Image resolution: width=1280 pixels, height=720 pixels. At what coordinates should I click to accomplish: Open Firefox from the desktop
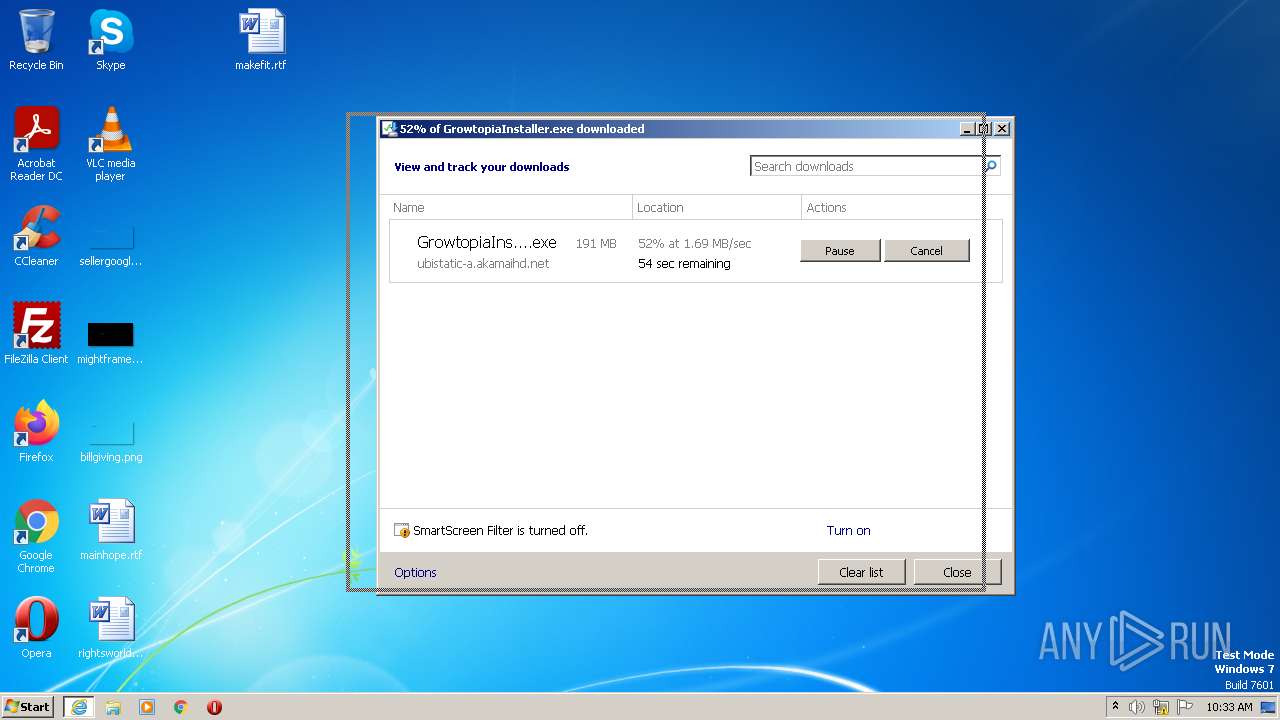pos(36,431)
